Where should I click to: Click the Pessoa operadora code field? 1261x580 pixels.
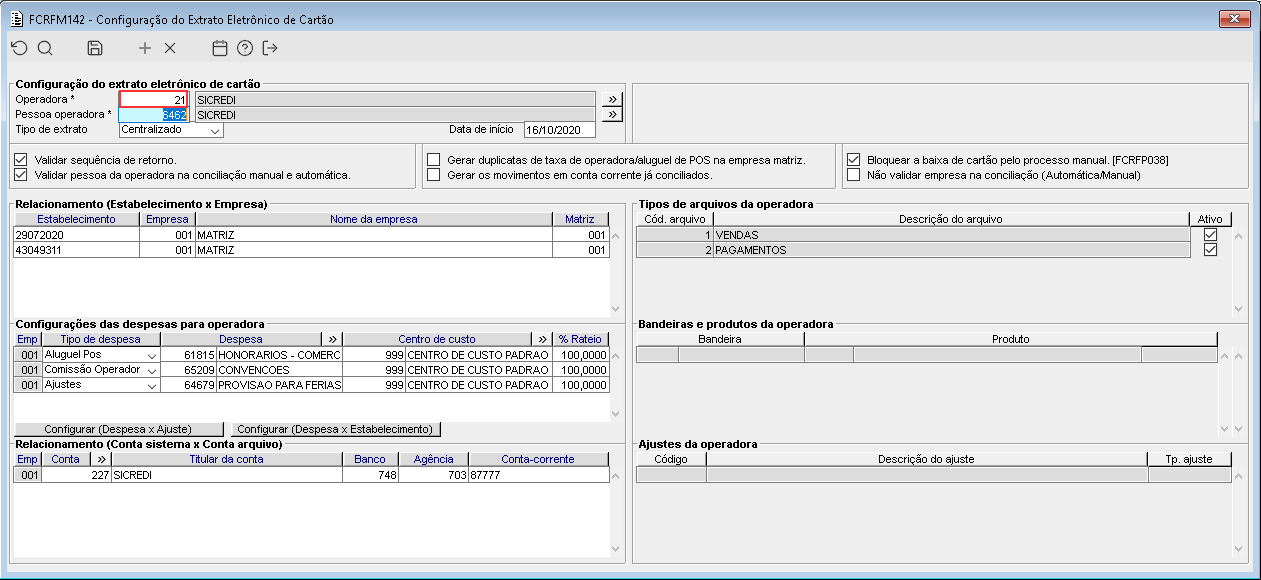(x=154, y=115)
